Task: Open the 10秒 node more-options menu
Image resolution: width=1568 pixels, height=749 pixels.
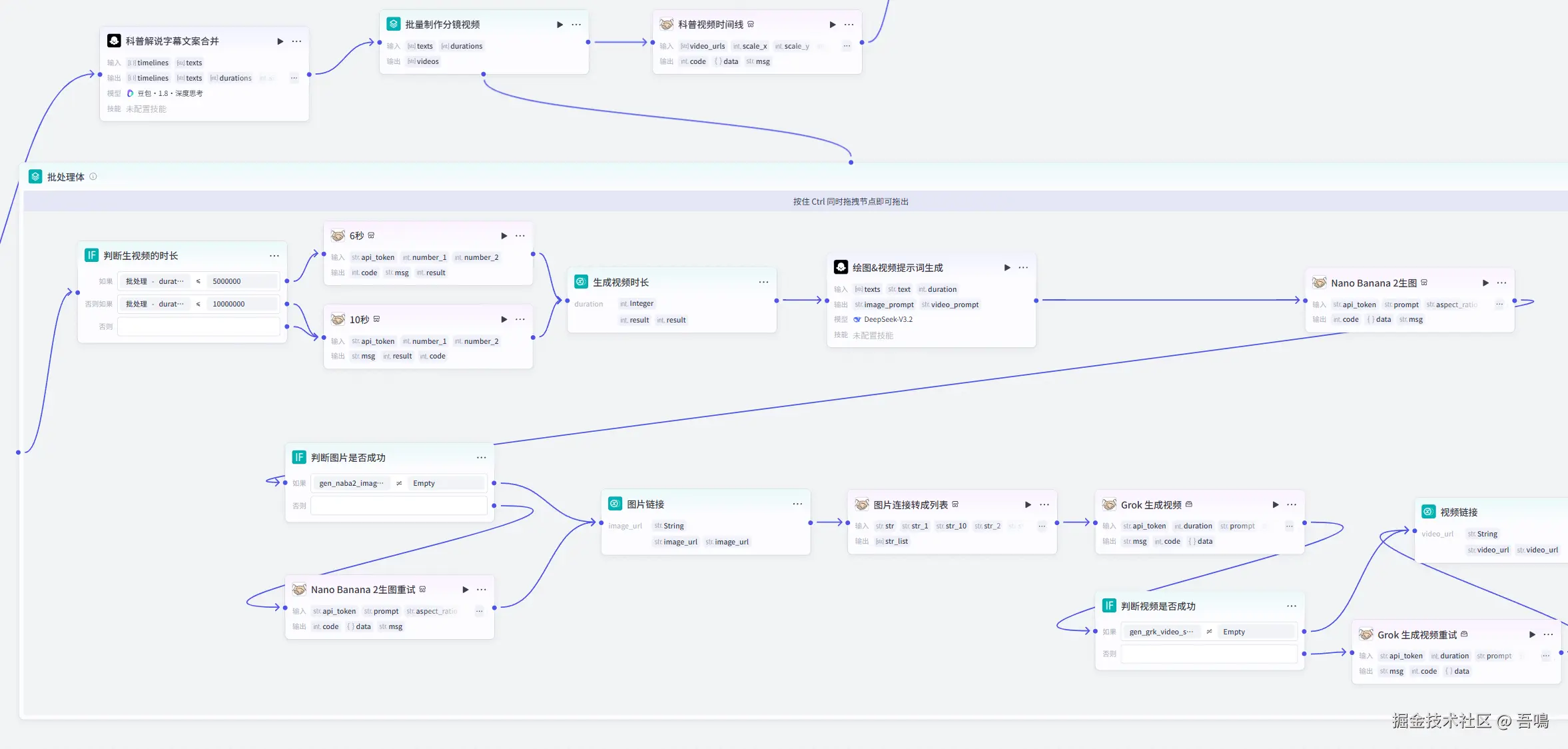Action: [x=520, y=320]
